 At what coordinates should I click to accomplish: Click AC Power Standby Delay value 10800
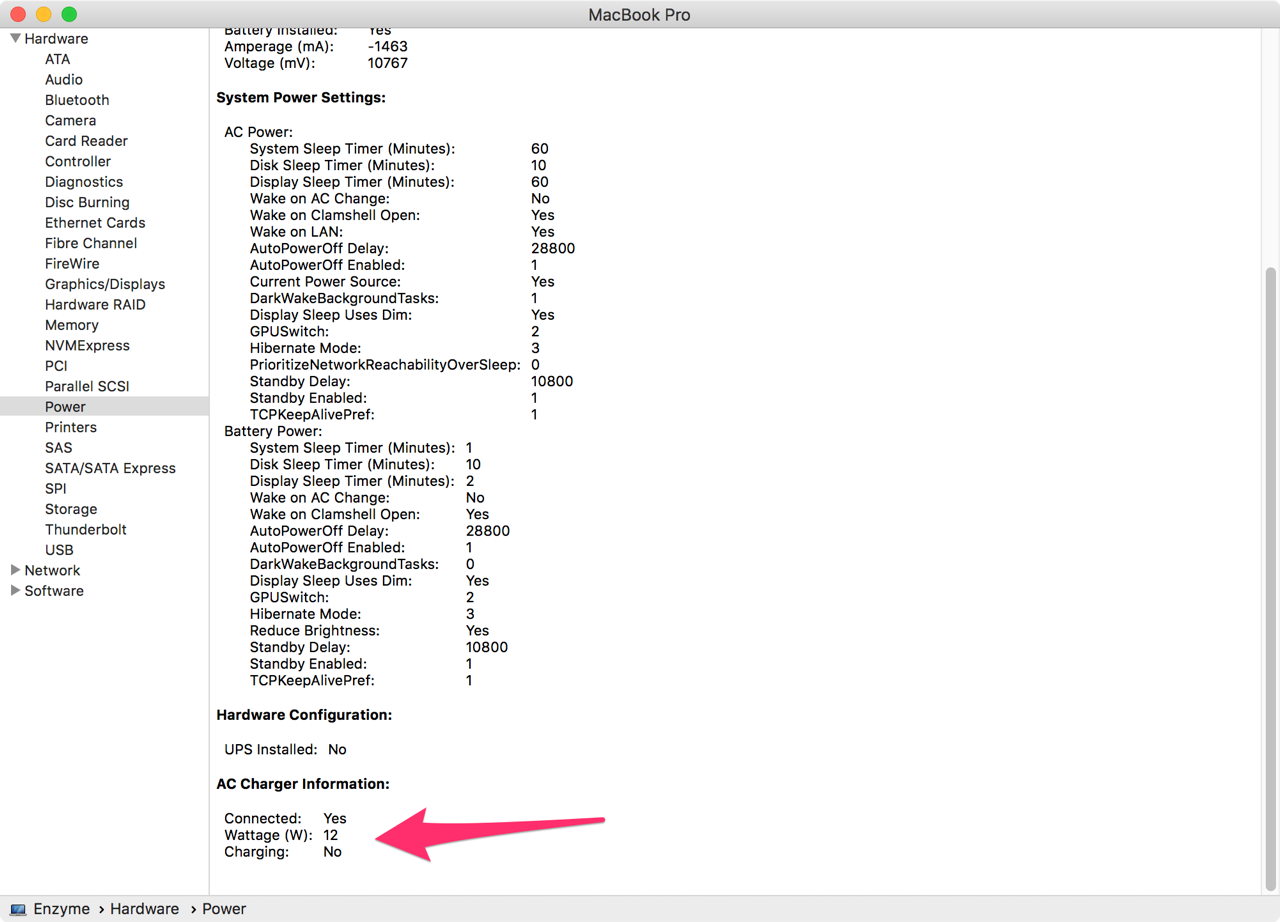pos(552,381)
